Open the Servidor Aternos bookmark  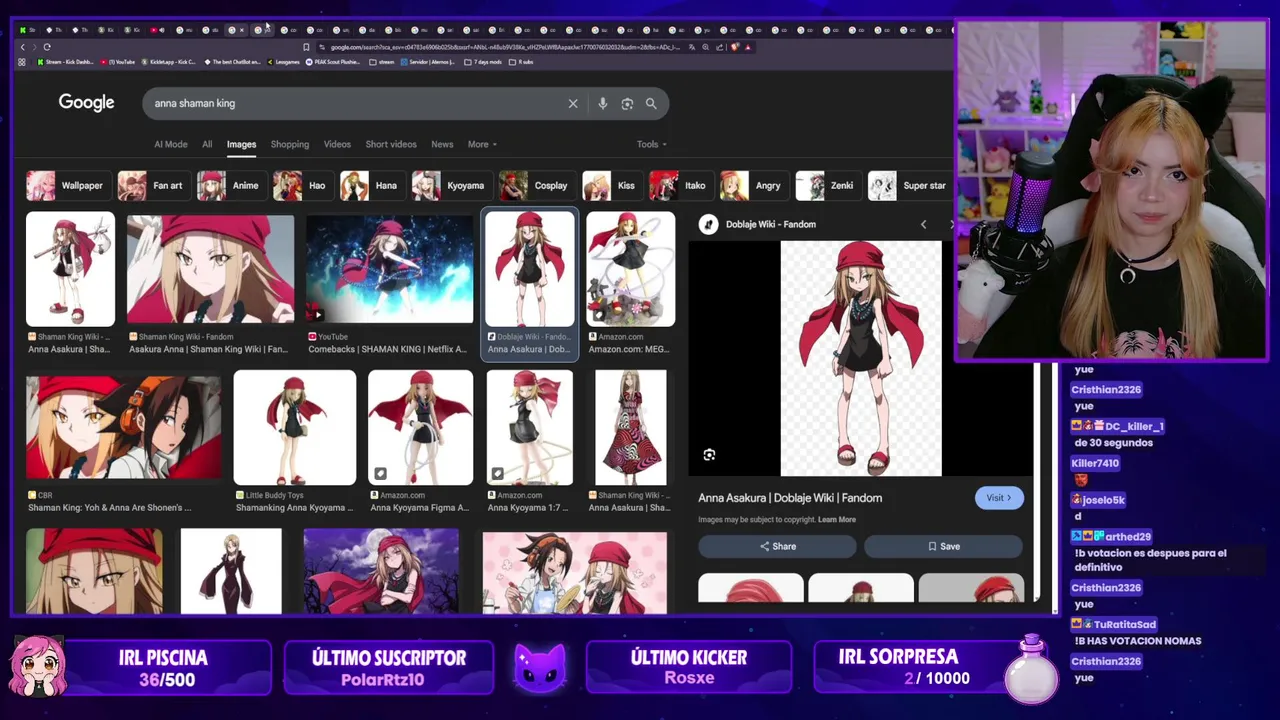[x=427, y=62]
